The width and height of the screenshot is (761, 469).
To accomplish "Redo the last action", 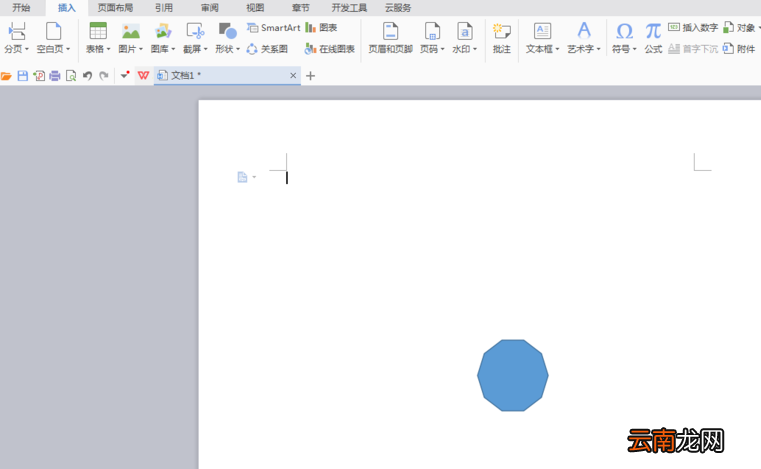I will coord(103,76).
